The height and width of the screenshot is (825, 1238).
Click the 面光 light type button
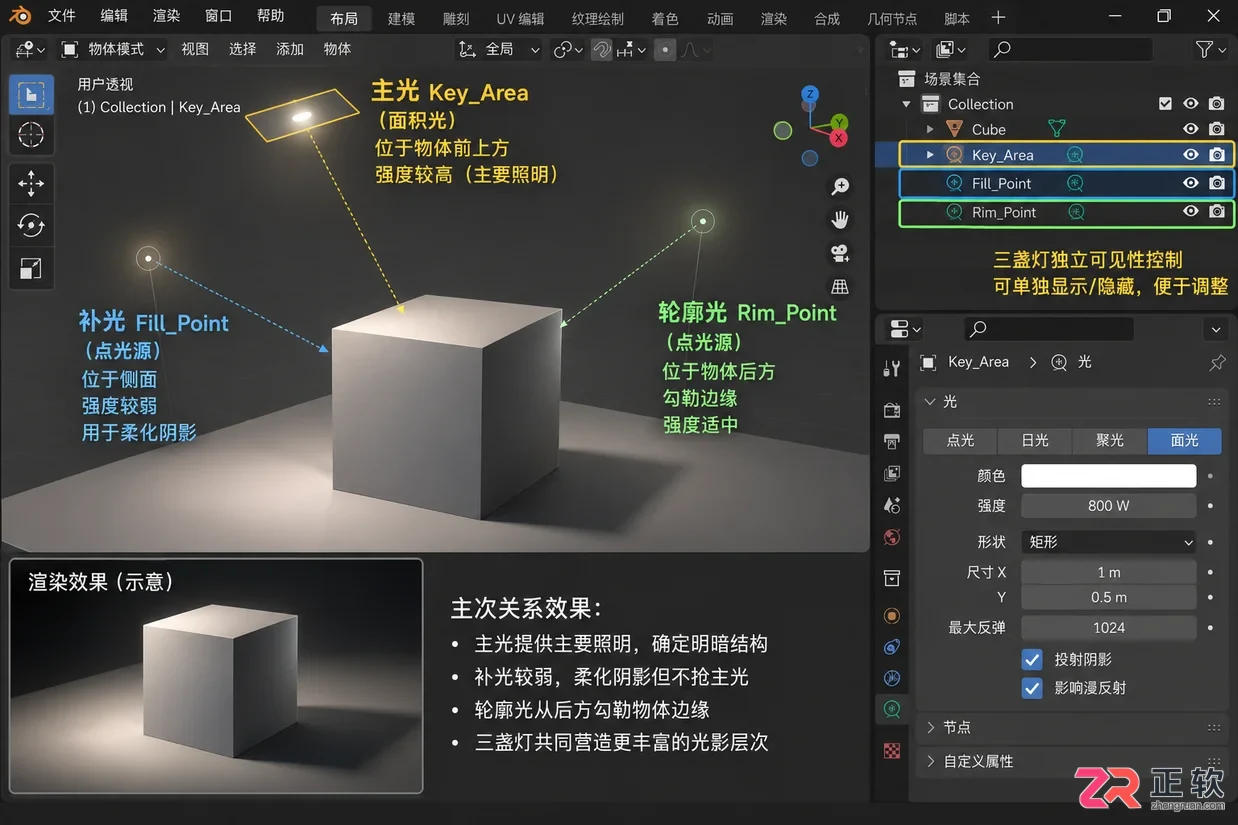1185,441
